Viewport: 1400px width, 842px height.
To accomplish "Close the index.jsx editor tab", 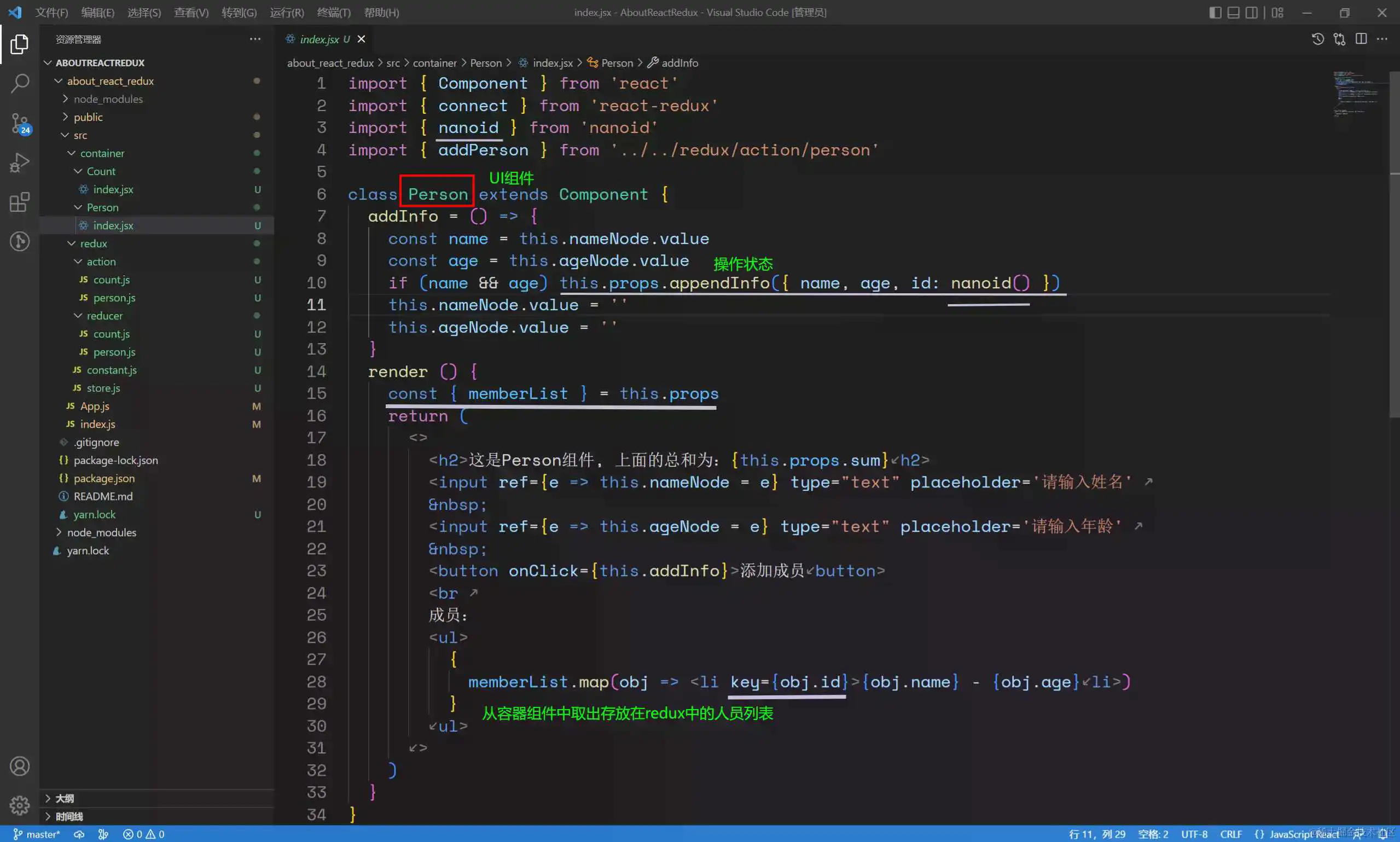I will point(361,39).
